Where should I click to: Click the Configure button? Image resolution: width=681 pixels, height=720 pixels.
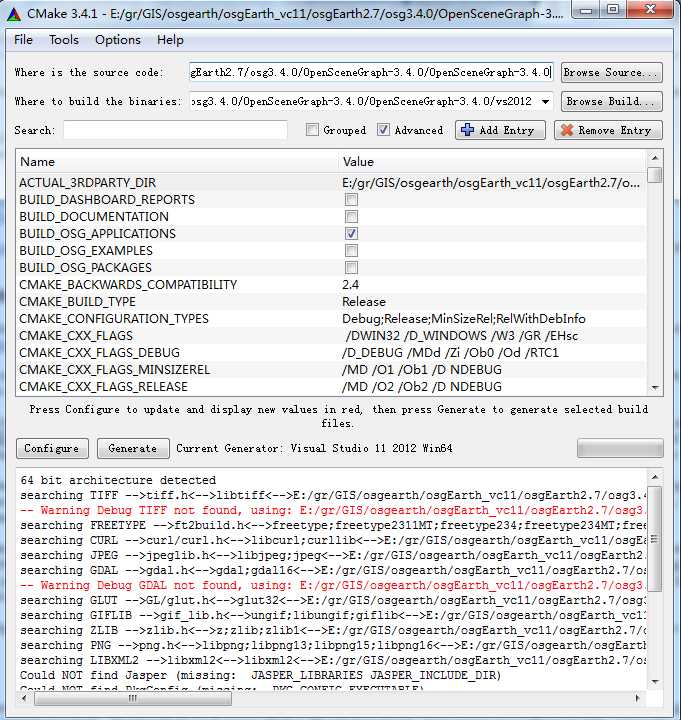[52, 448]
